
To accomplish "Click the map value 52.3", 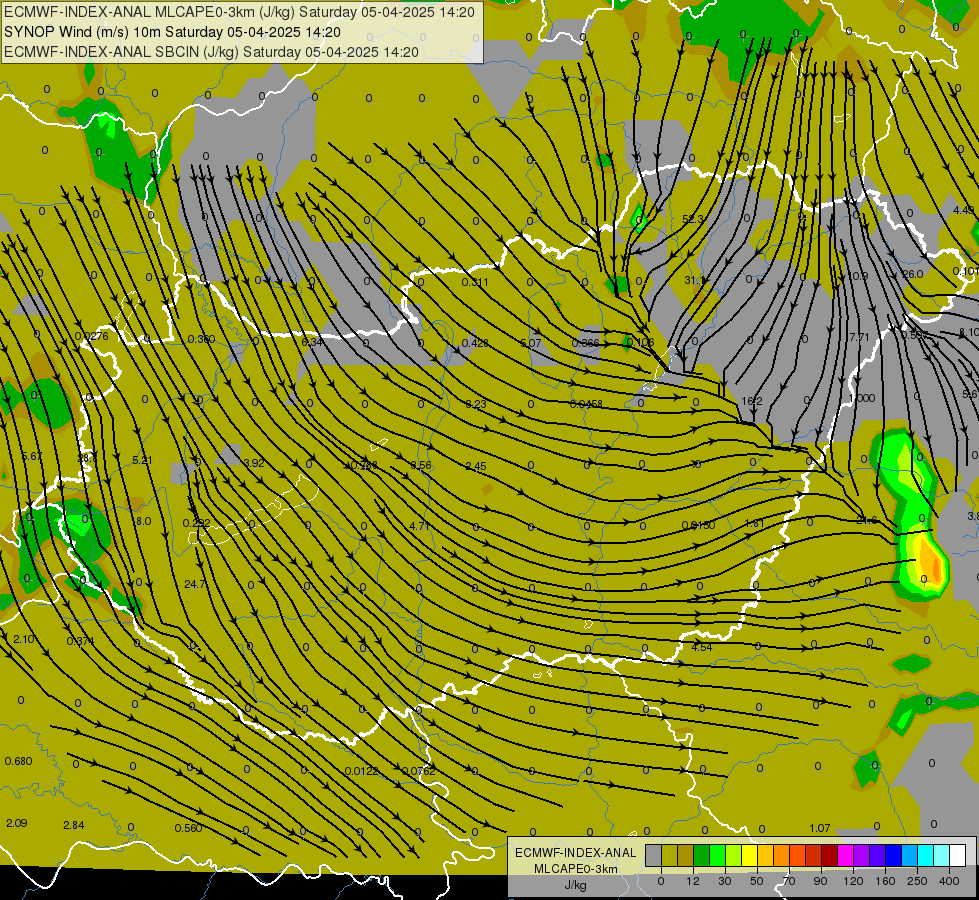I will 693,219.
